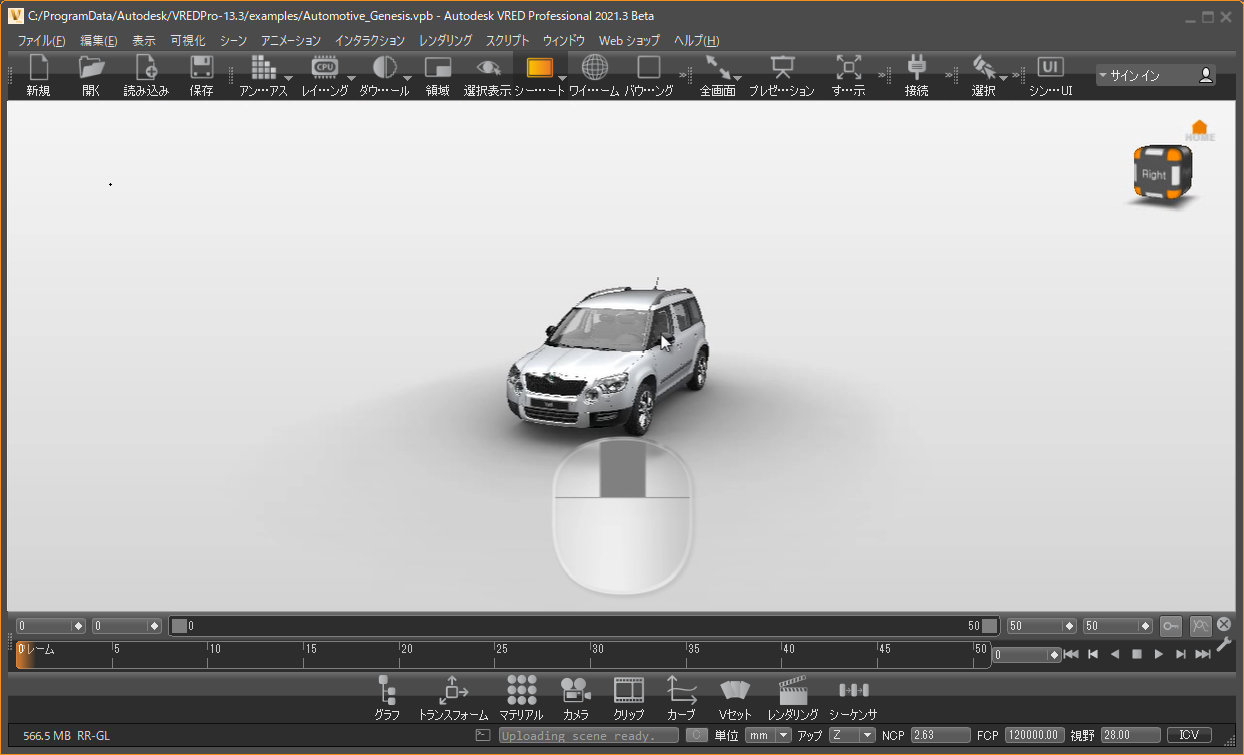Click the Right face of view cube

pos(1154,174)
